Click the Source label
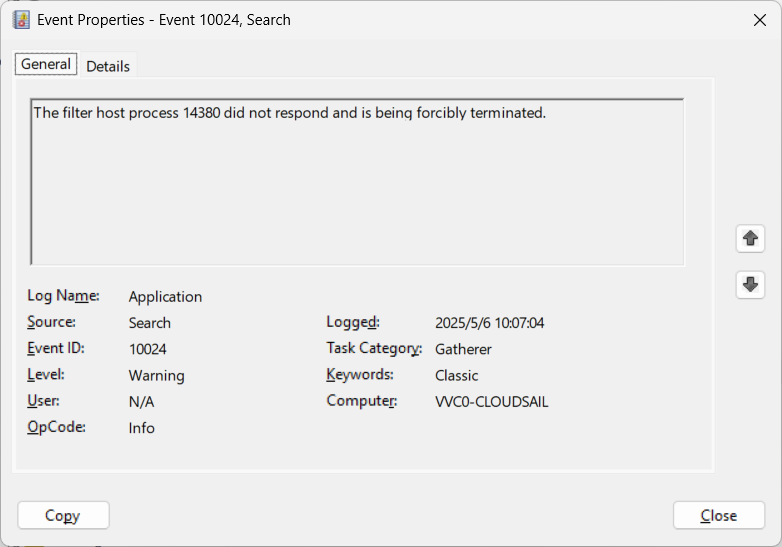The width and height of the screenshot is (782, 547). [x=51, y=322]
